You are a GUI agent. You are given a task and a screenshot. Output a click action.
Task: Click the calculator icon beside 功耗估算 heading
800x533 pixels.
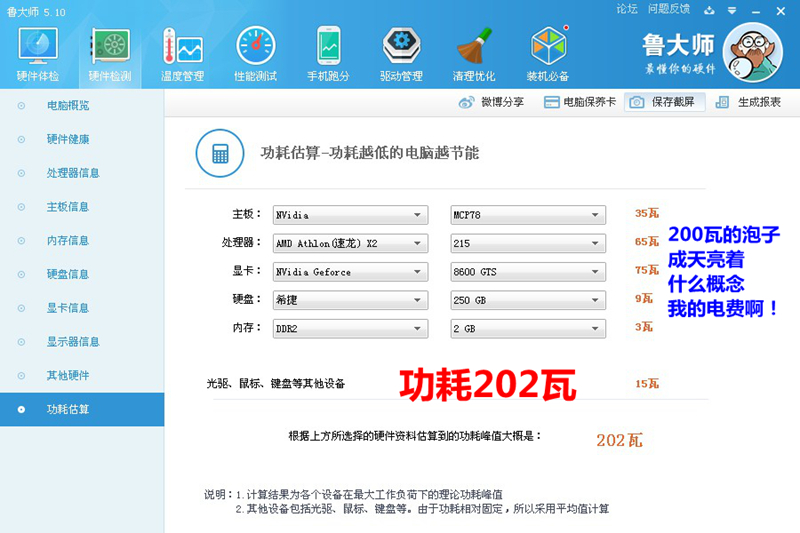coord(220,153)
